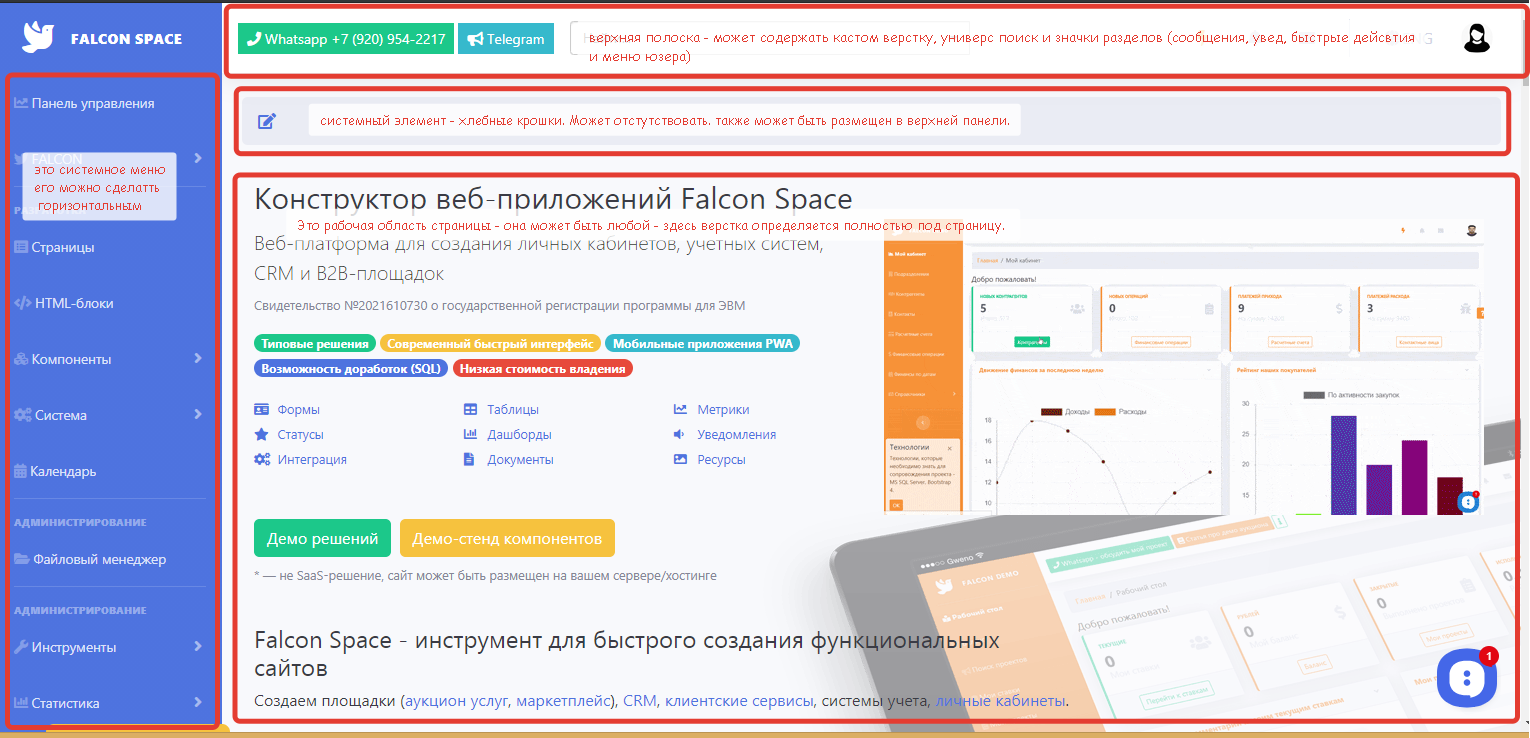Click the edit pencil icon in breadcrumbs bar
Screen dimensions: 1530x738
pos(267,121)
